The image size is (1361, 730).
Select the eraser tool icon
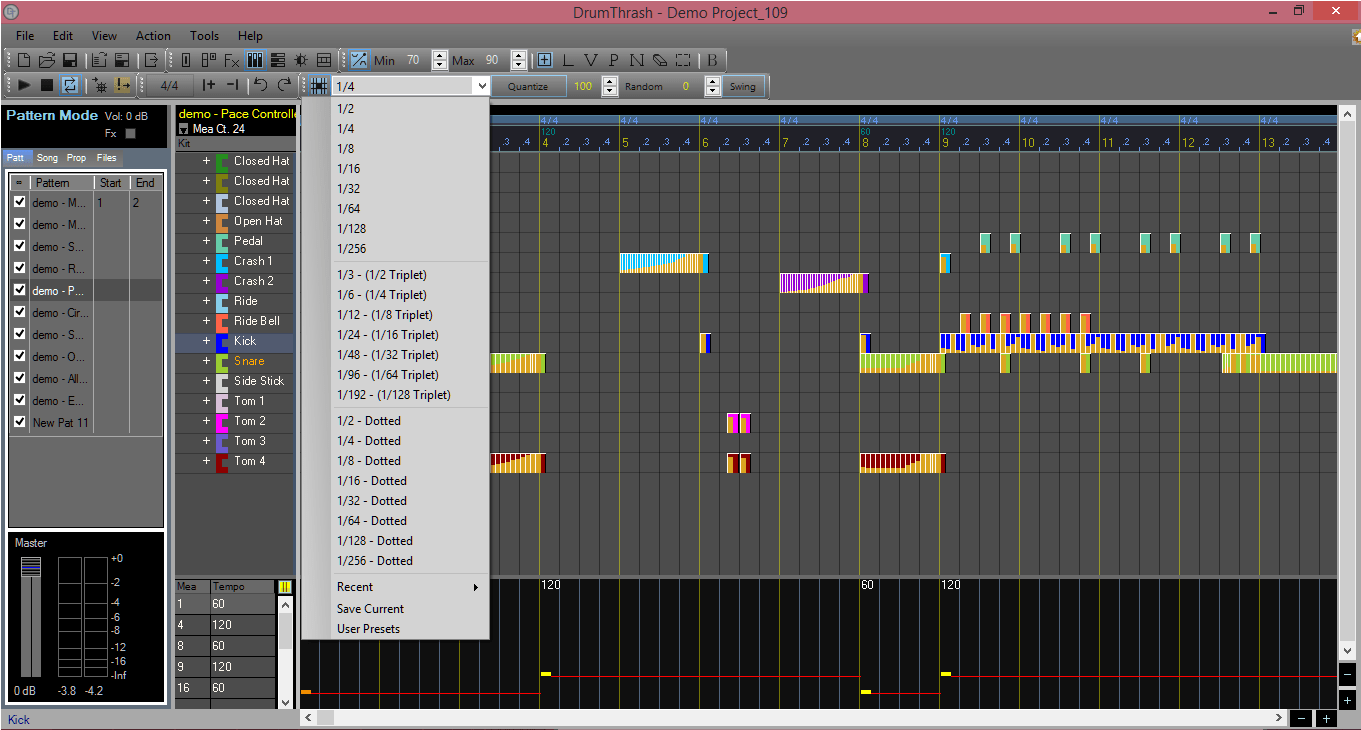[660, 60]
